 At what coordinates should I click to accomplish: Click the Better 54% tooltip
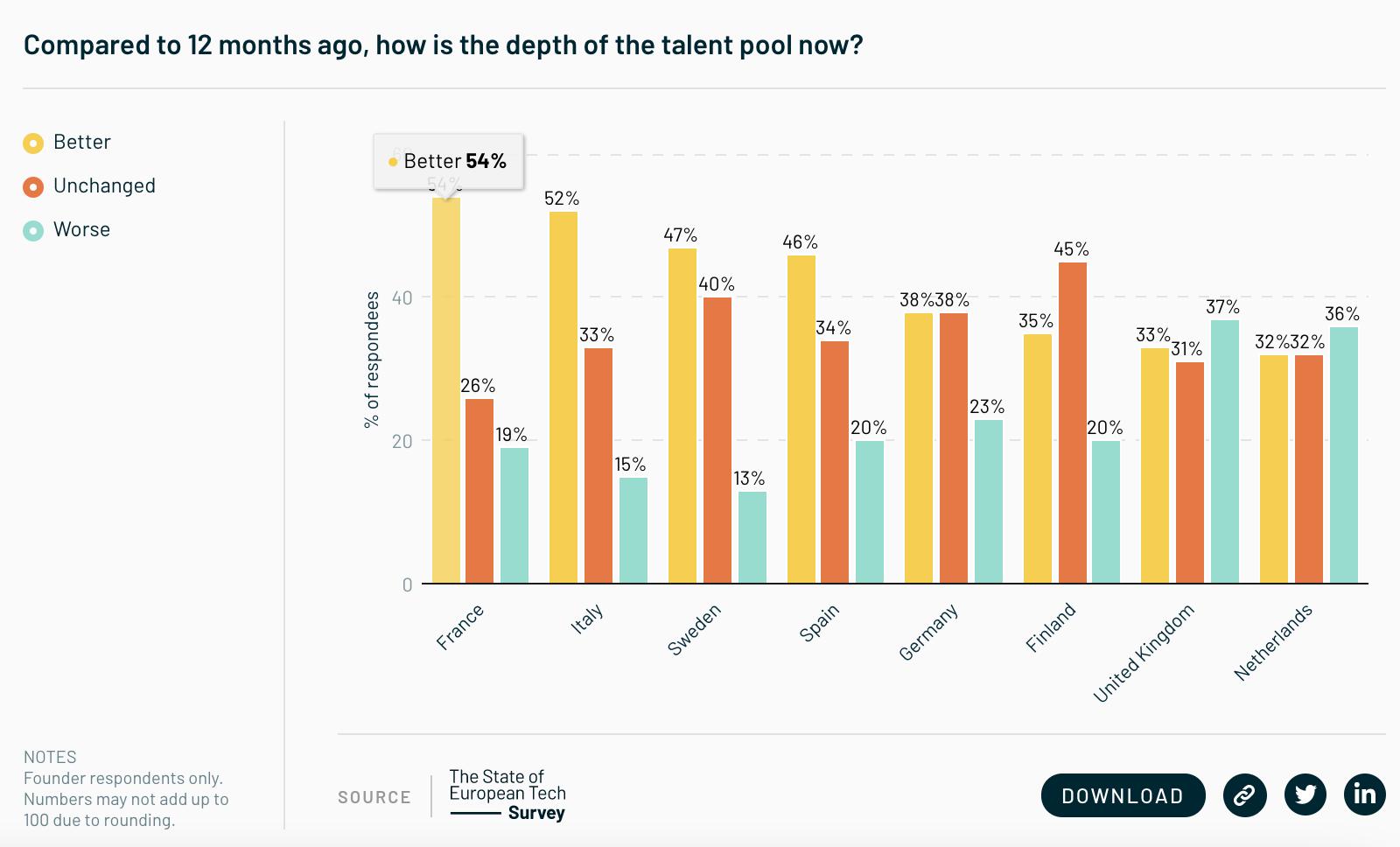point(448,161)
